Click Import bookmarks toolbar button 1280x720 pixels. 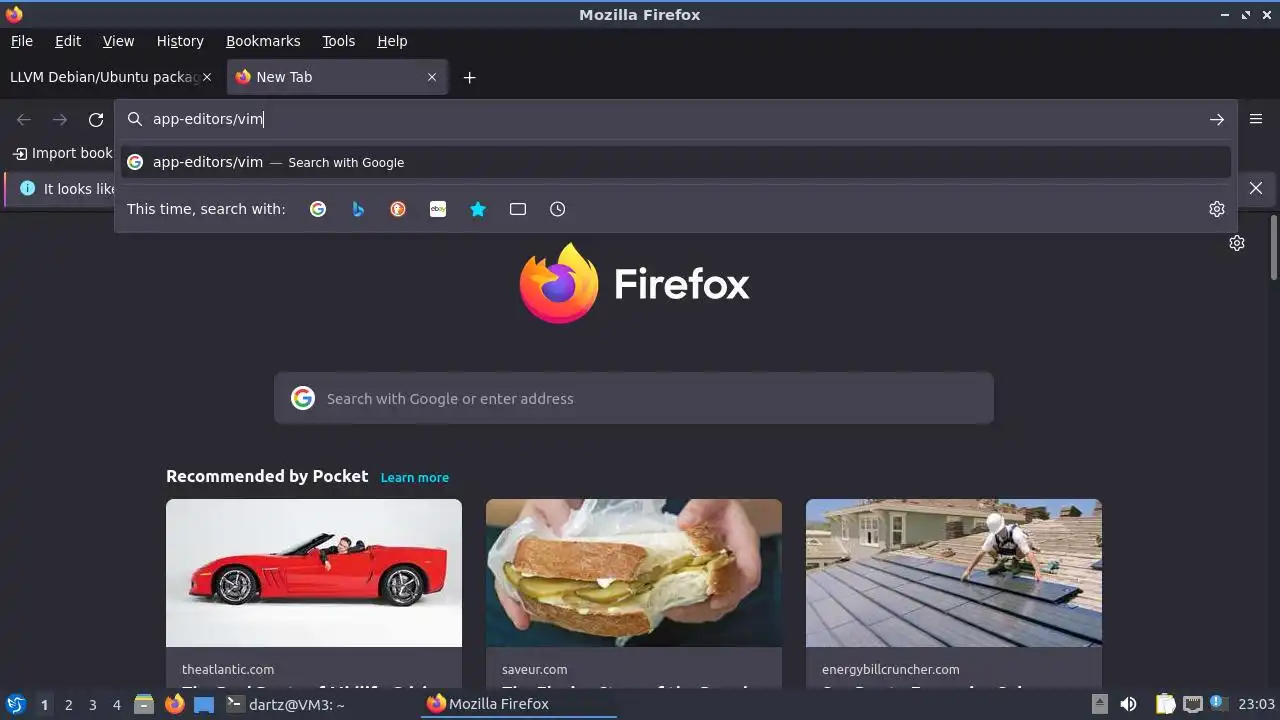point(62,153)
